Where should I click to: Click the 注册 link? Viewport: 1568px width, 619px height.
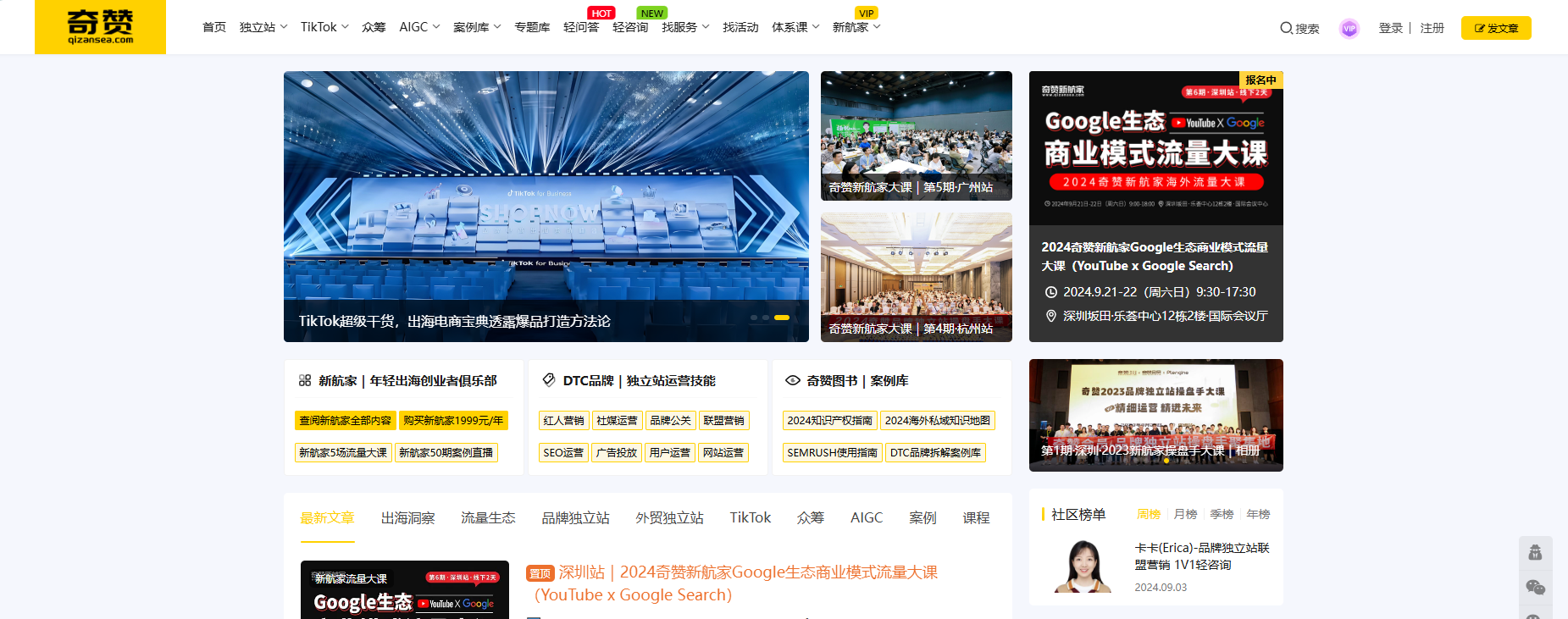(1432, 28)
